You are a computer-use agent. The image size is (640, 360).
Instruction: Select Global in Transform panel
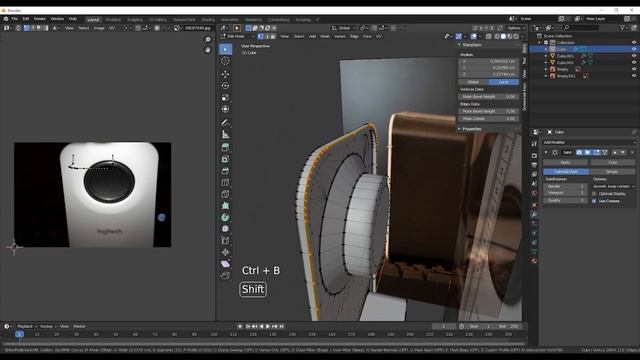pos(473,82)
